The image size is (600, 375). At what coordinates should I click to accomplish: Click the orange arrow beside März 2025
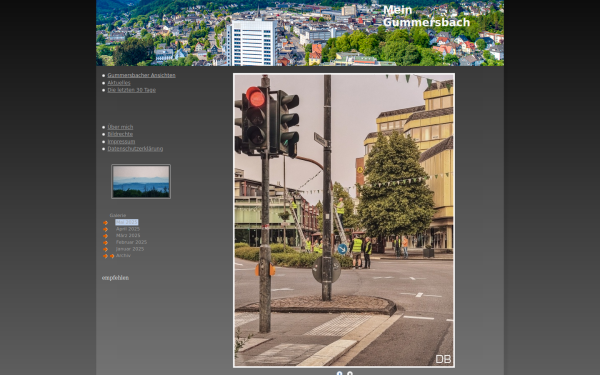pos(105,236)
